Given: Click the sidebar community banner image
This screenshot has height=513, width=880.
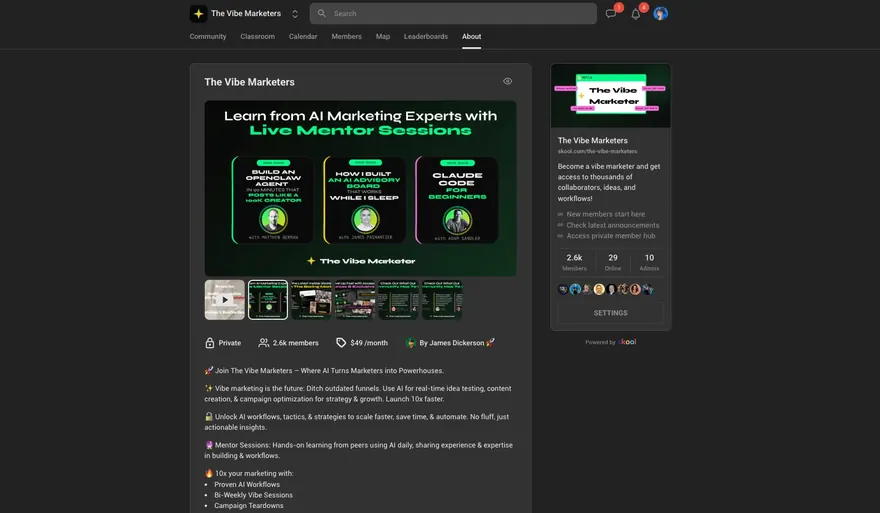Looking at the screenshot, I should click(x=611, y=96).
